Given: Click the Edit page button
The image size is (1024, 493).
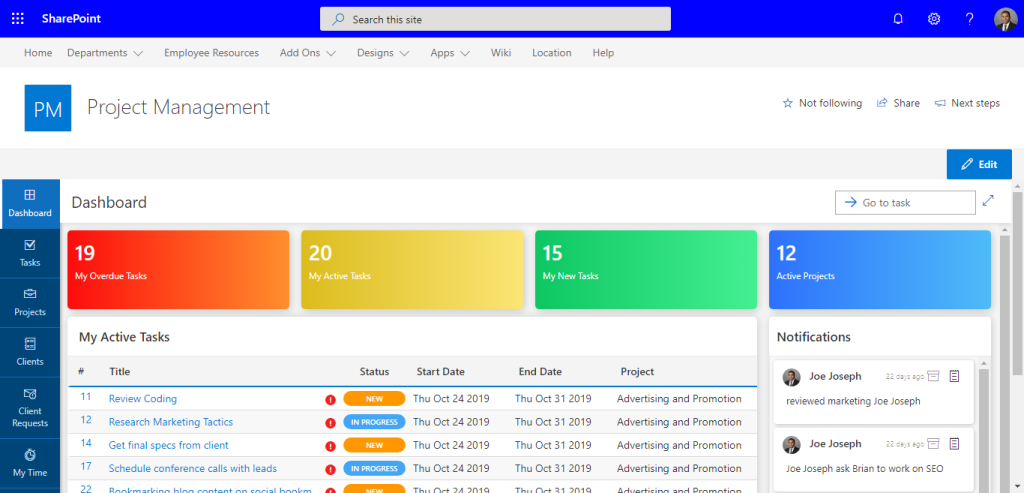Looking at the screenshot, I should tap(979, 165).
